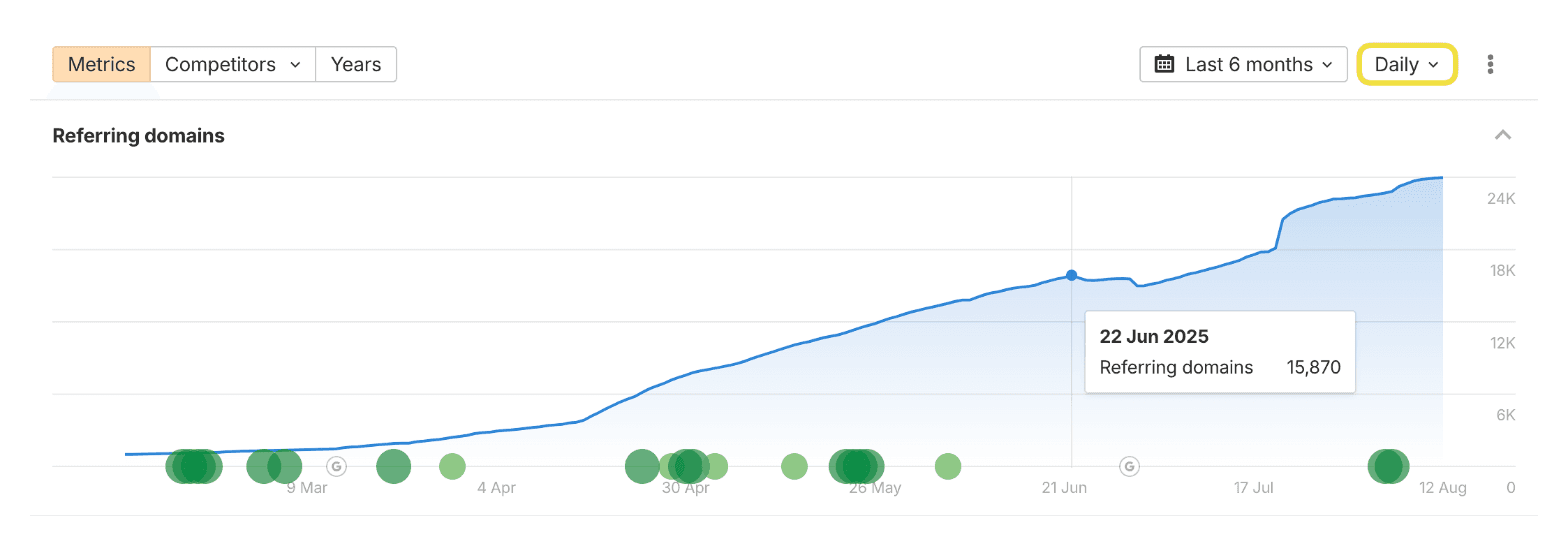Image resolution: width=1568 pixels, height=547 pixels.
Task: Open the Competitors dropdown
Action: click(233, 64)
